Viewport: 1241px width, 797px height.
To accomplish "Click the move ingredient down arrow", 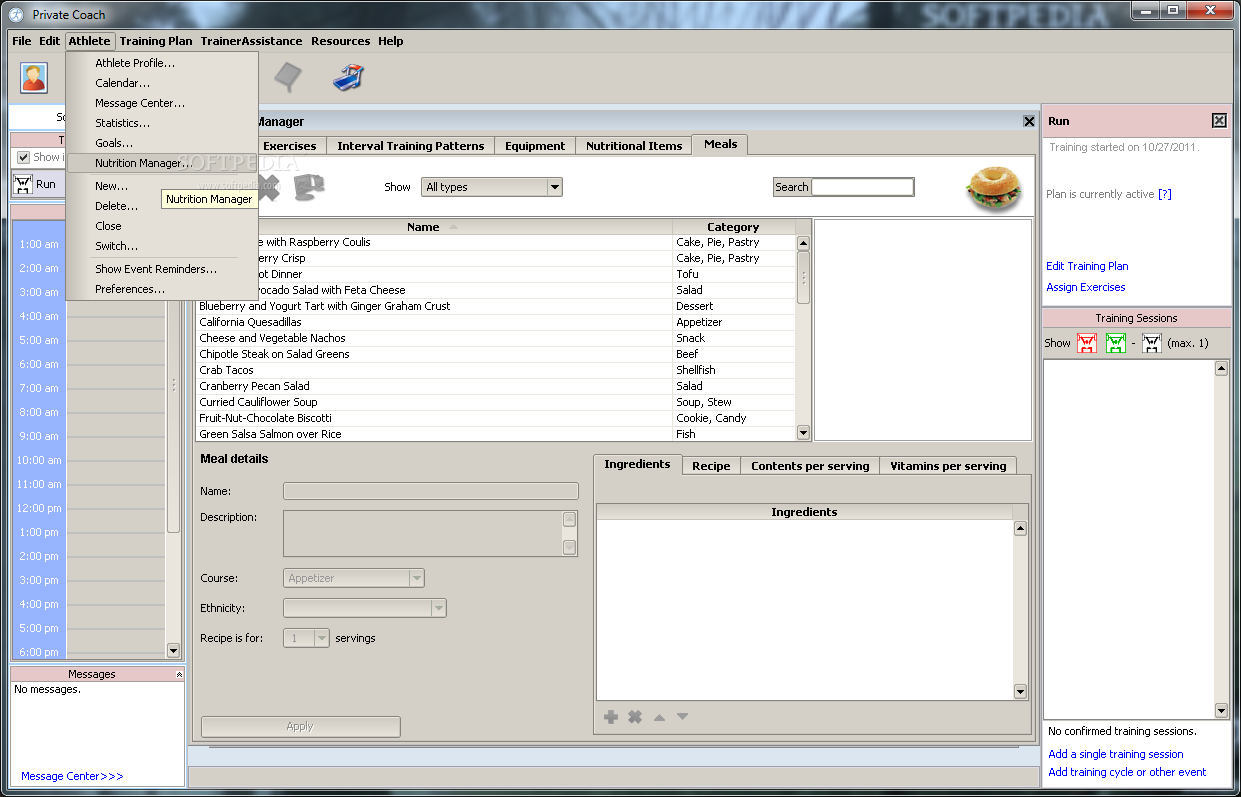I will click(x=683, y=717).
